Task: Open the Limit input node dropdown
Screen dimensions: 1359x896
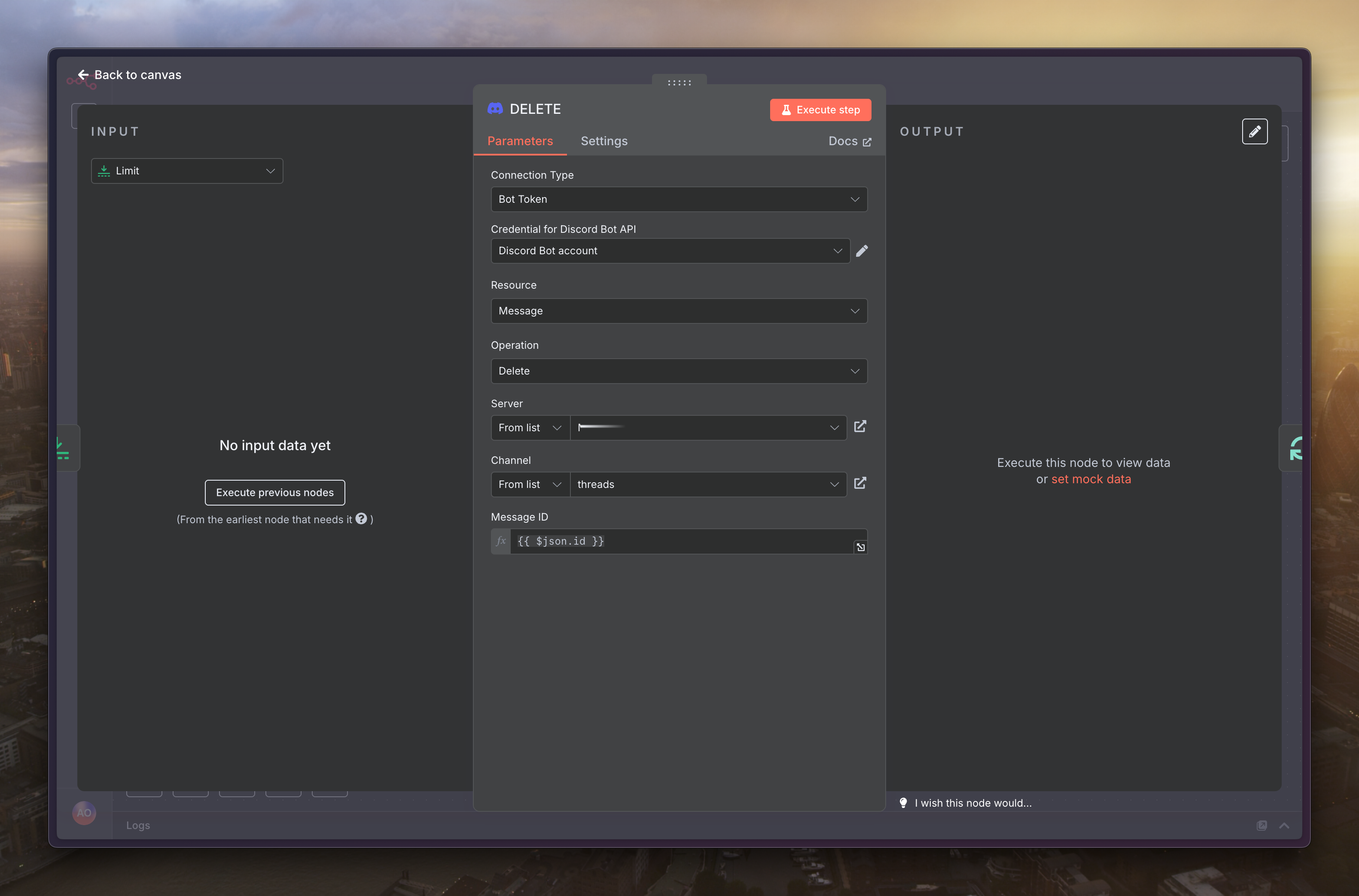Action: (x=187, y=171)
